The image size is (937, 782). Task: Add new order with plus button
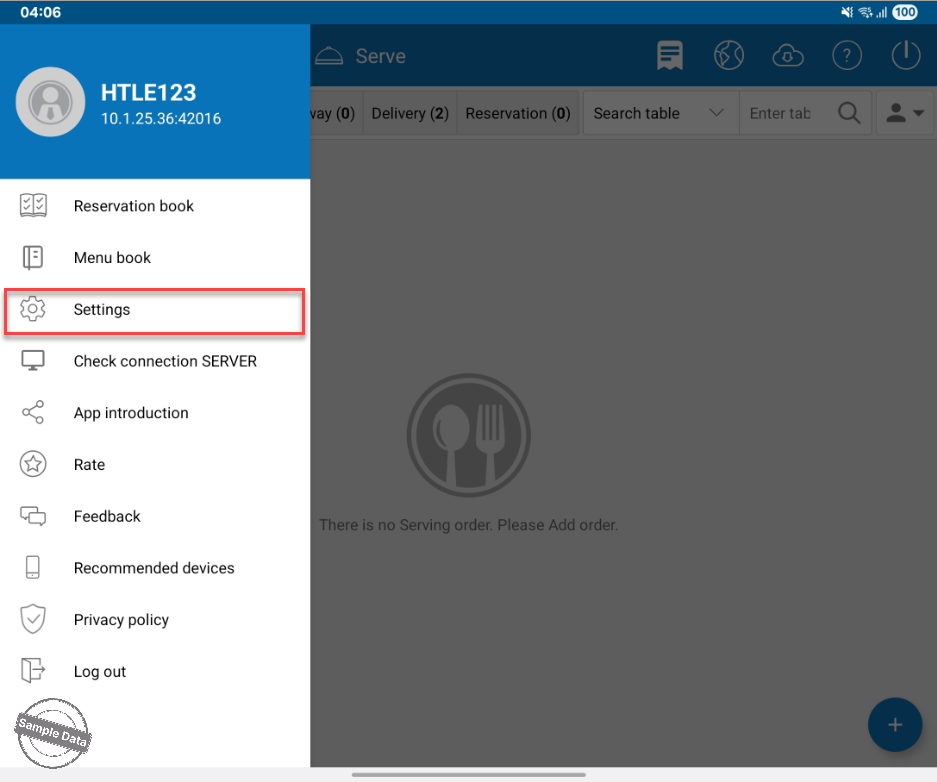tap(895, 724)
